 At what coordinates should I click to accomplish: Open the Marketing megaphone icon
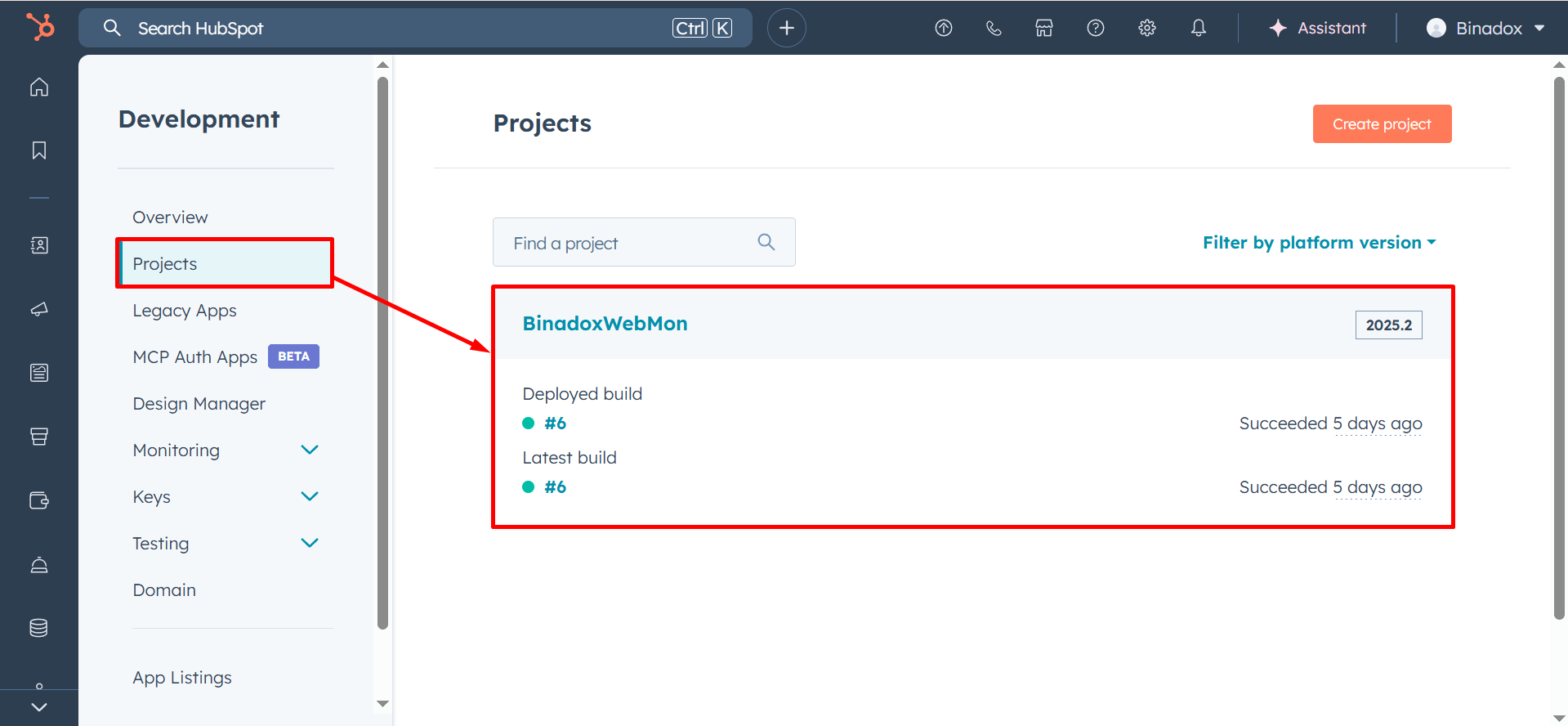click(39, 309)
